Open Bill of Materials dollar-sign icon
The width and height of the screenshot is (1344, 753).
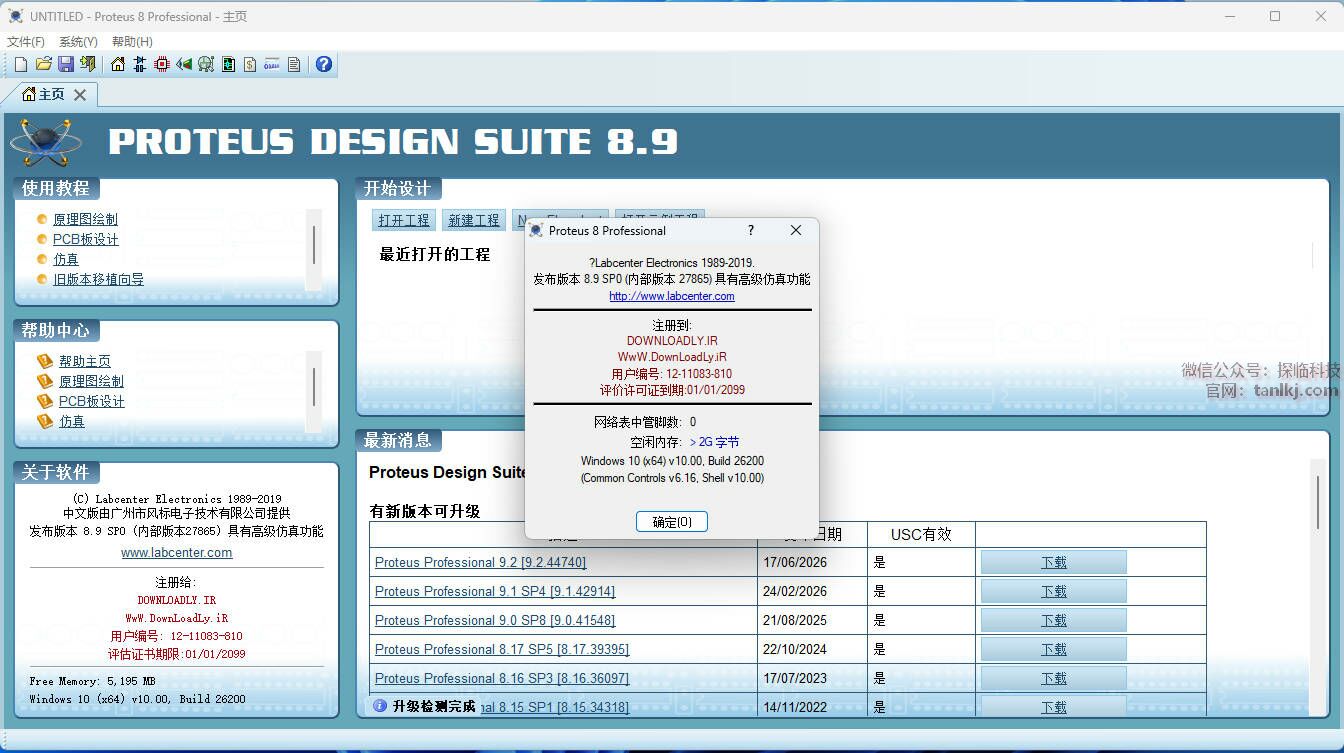tap(250, 64)
